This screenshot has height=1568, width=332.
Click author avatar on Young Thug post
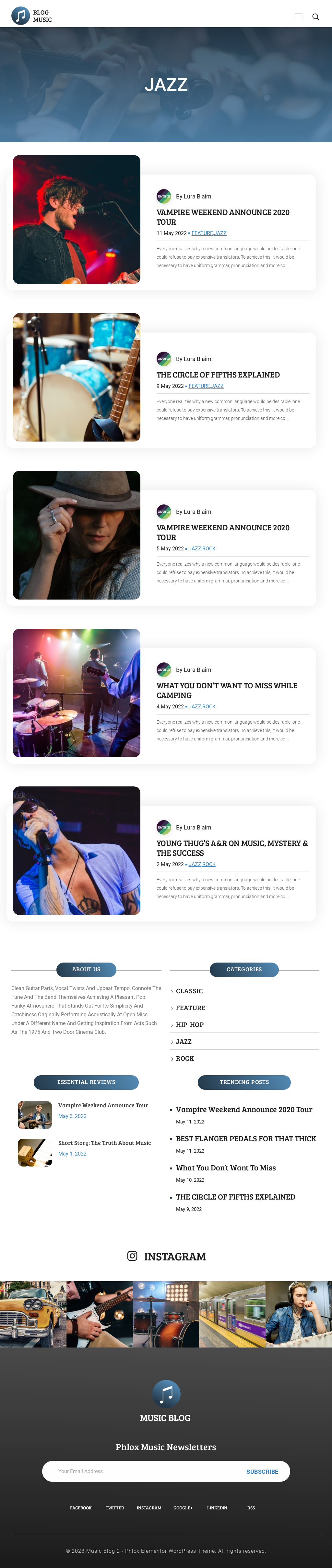(164, 827)
